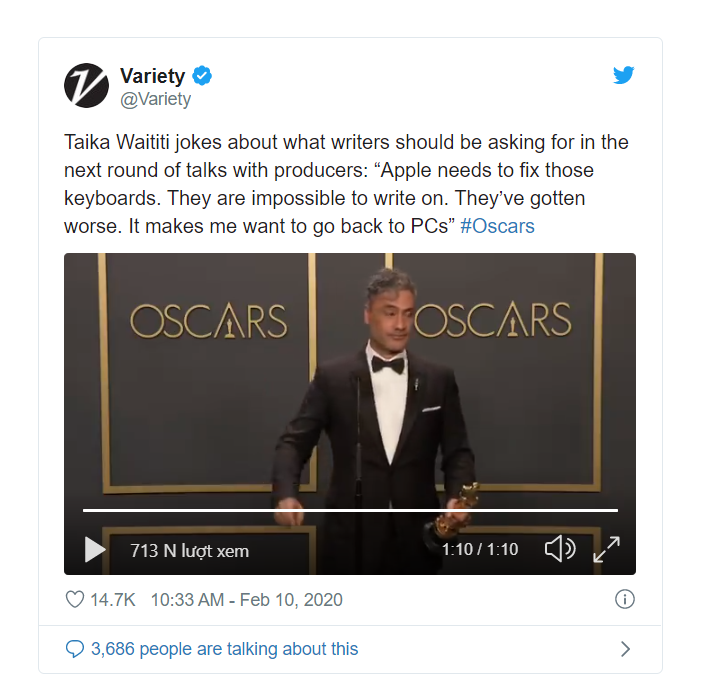The width and height of the screenshot is (717, 695).
Task: Open the 10:33 AM - Feb 10, 2020 timestamp
Action: (246, 599)
